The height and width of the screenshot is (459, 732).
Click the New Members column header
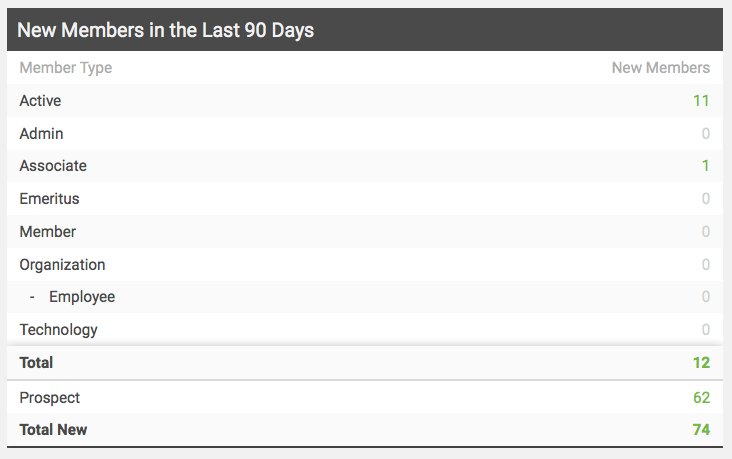coord(661,68)
